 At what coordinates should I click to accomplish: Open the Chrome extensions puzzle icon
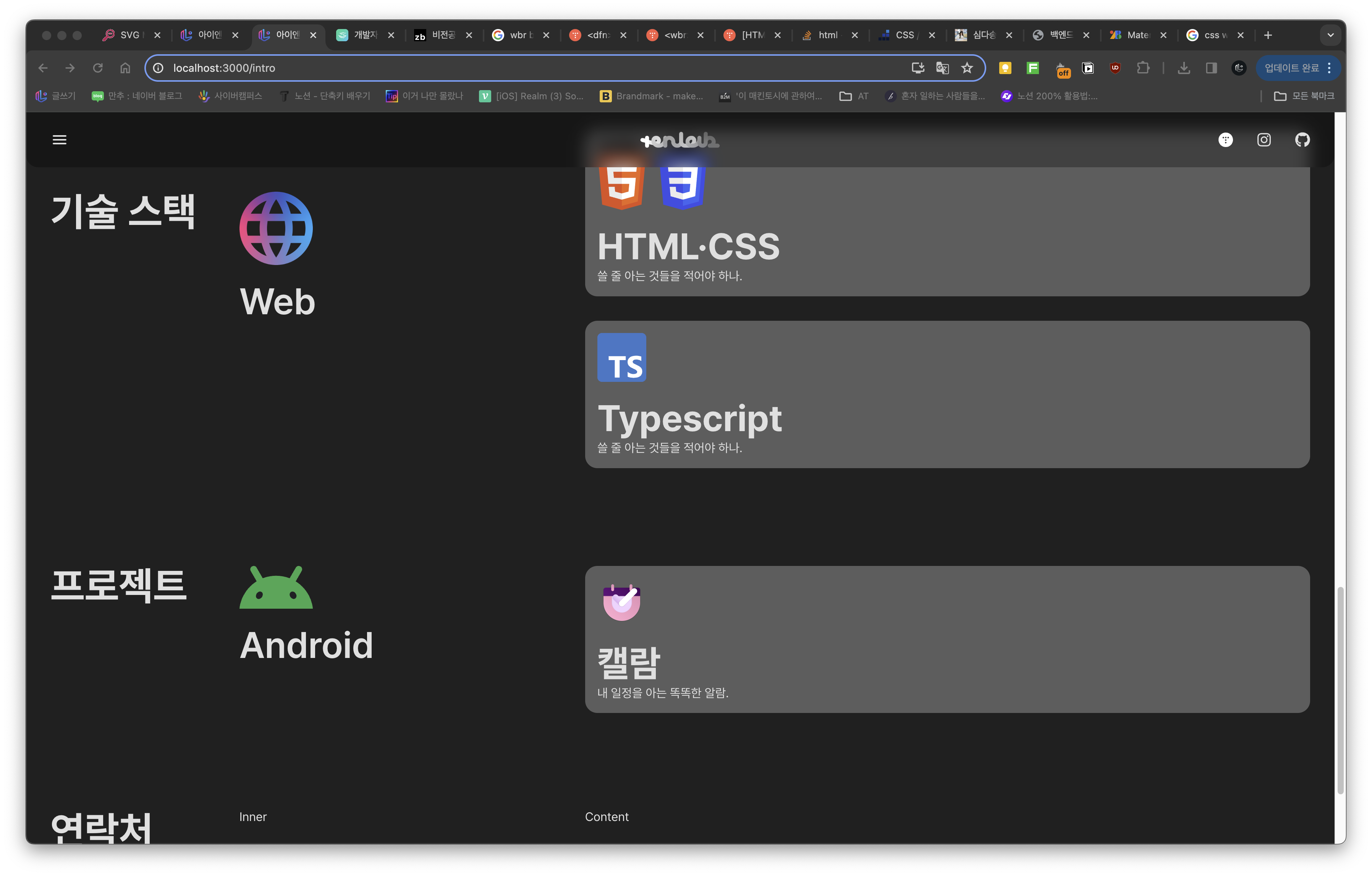coord(1142,68)
